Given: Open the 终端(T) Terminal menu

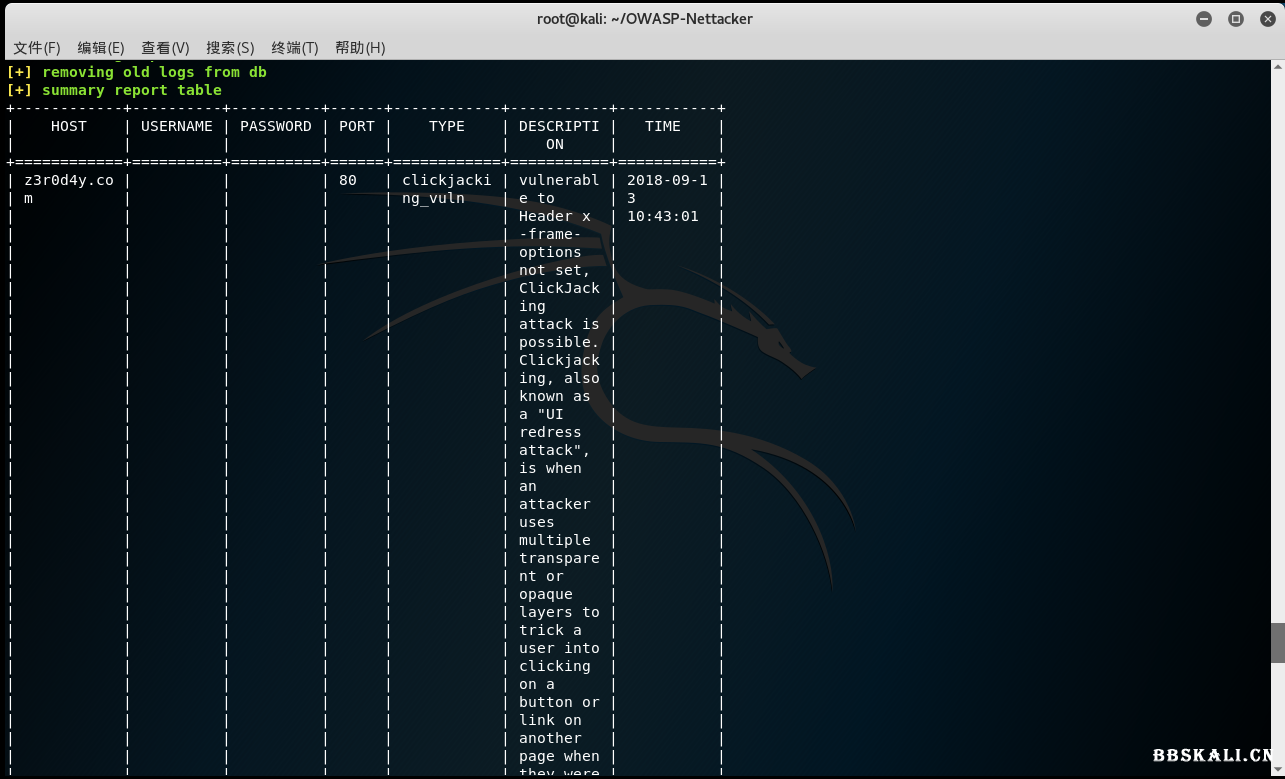Looking at the screenshot, I should (296, 47).
